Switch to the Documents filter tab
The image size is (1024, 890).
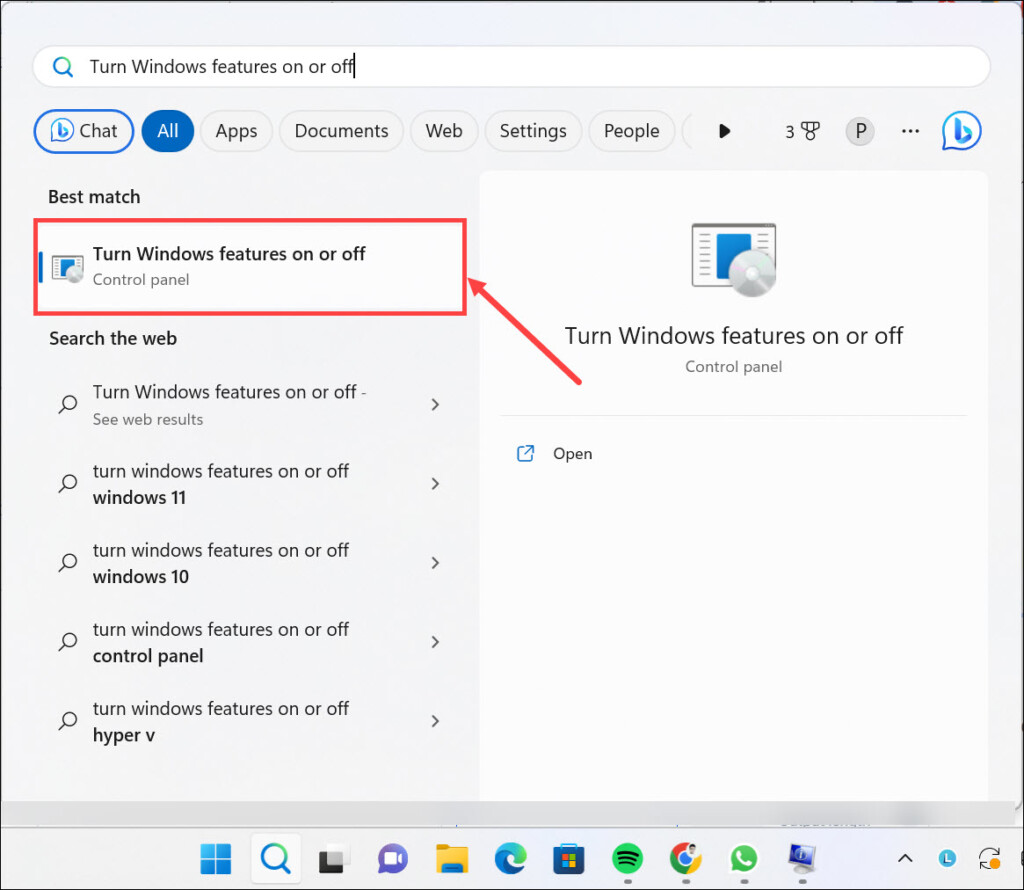click(x=341, y=131)
